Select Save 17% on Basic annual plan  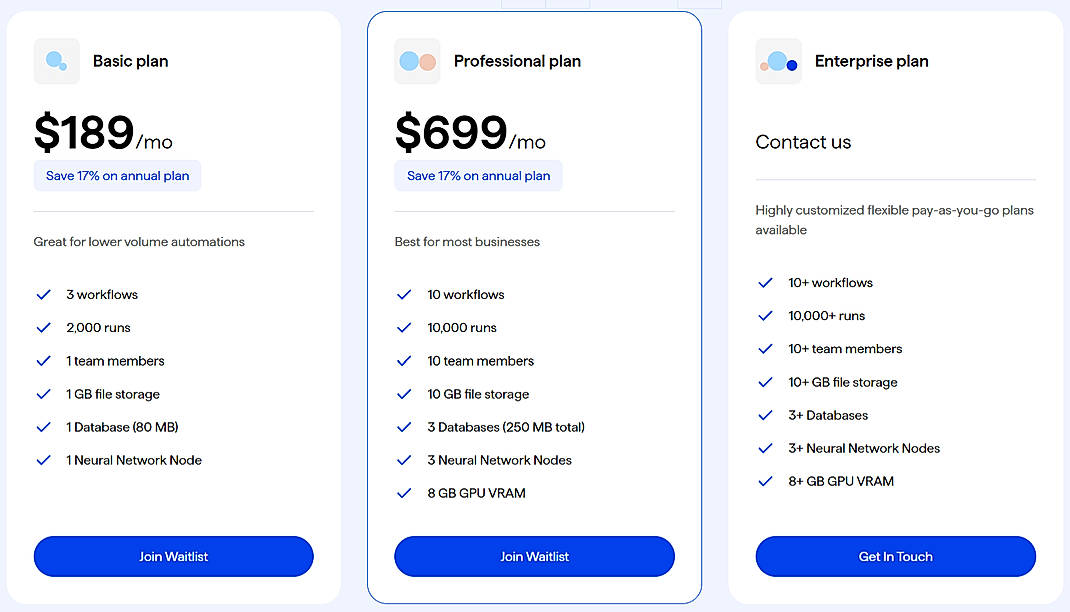pyautogui.click(x=117, y=175)
